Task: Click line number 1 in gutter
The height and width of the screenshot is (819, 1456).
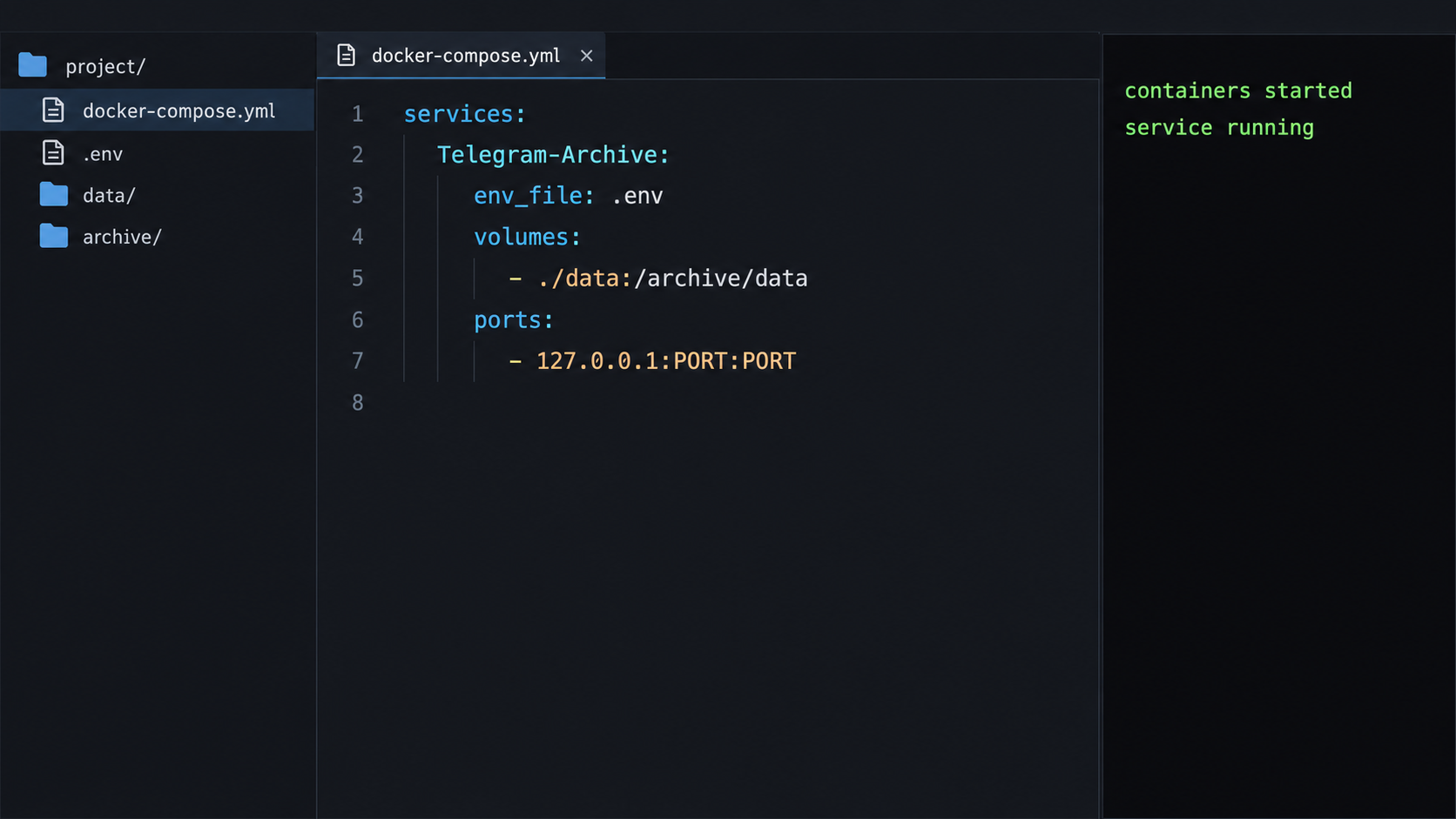Action: point(357,114)
